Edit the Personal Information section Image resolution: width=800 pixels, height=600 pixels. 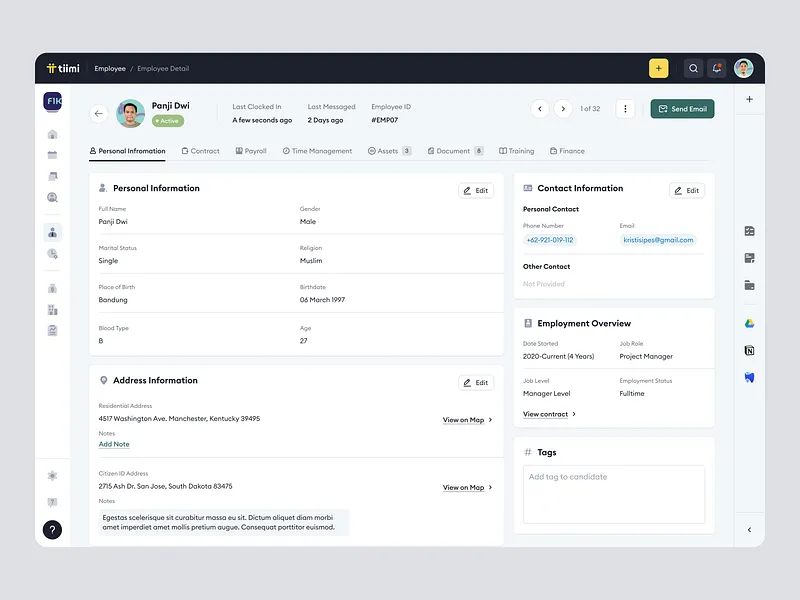pos(476,190)
